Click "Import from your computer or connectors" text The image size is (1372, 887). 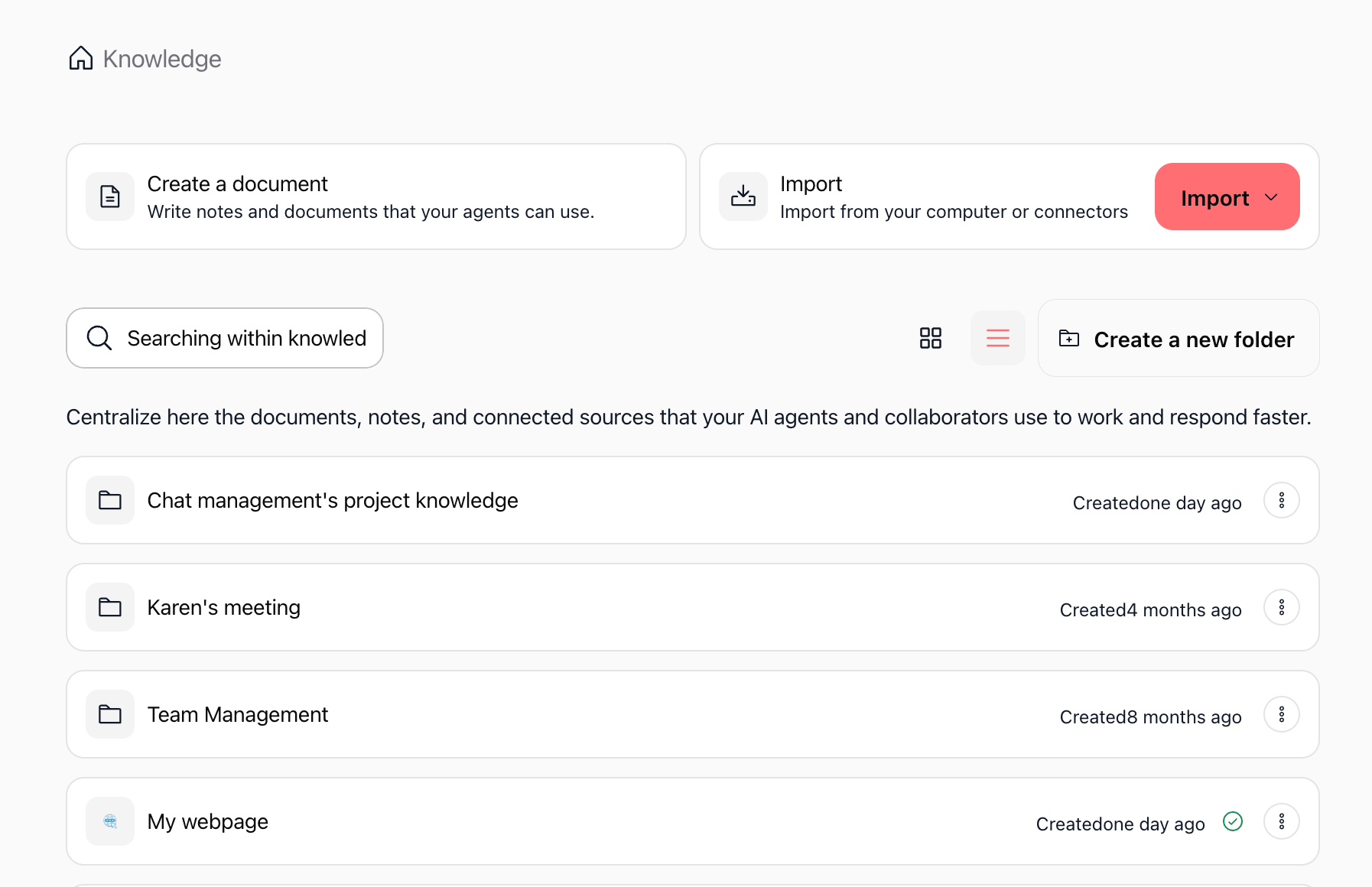click(954, 212)
